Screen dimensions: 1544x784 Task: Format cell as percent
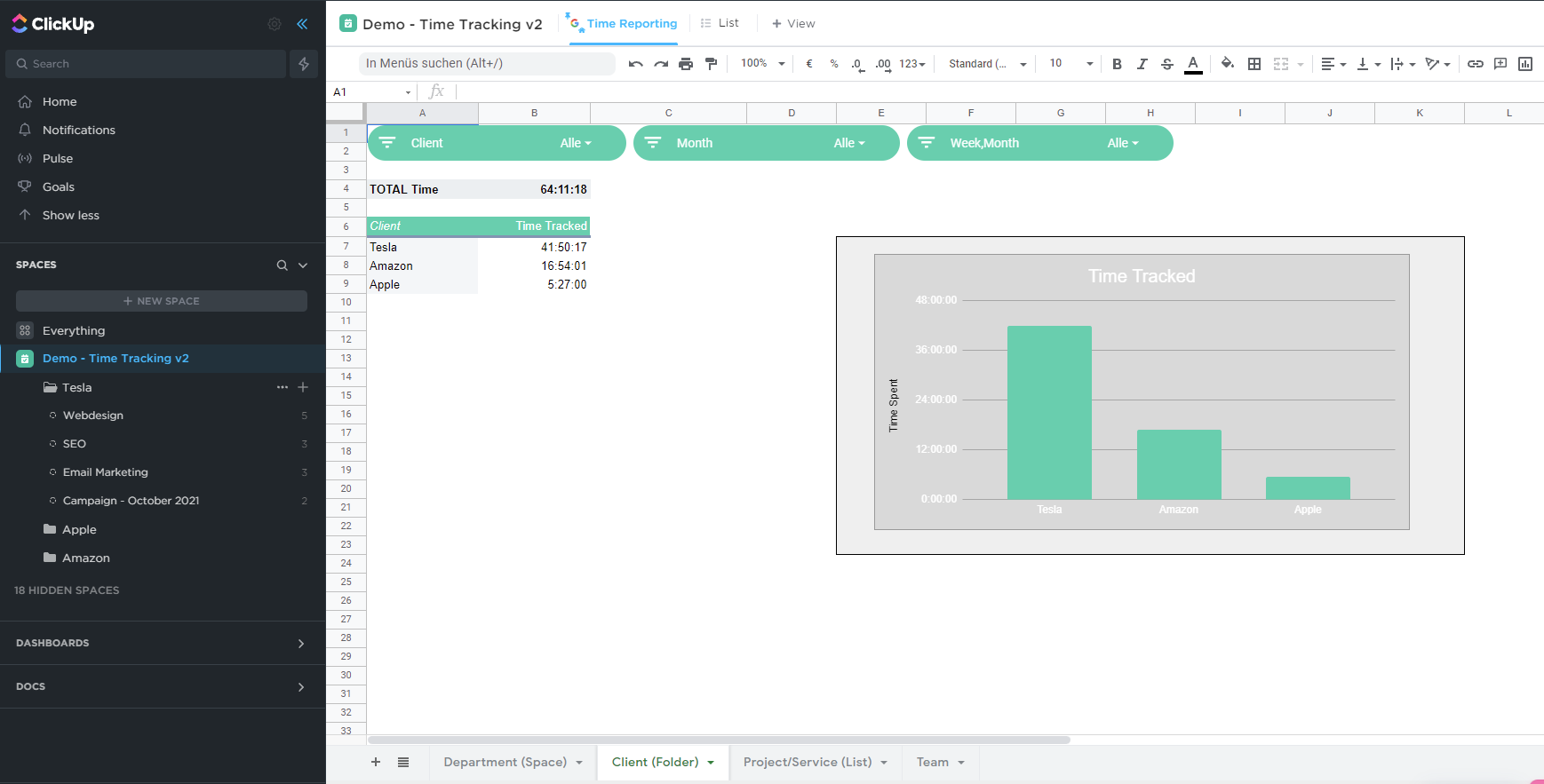point(834,64)
